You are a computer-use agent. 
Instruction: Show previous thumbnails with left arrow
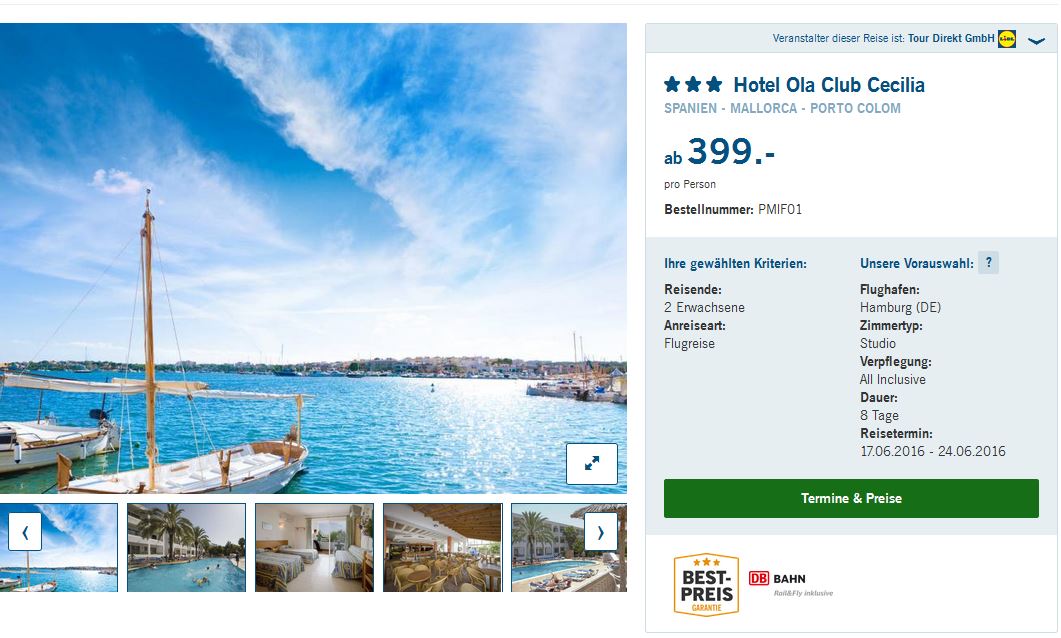point(25,532)
